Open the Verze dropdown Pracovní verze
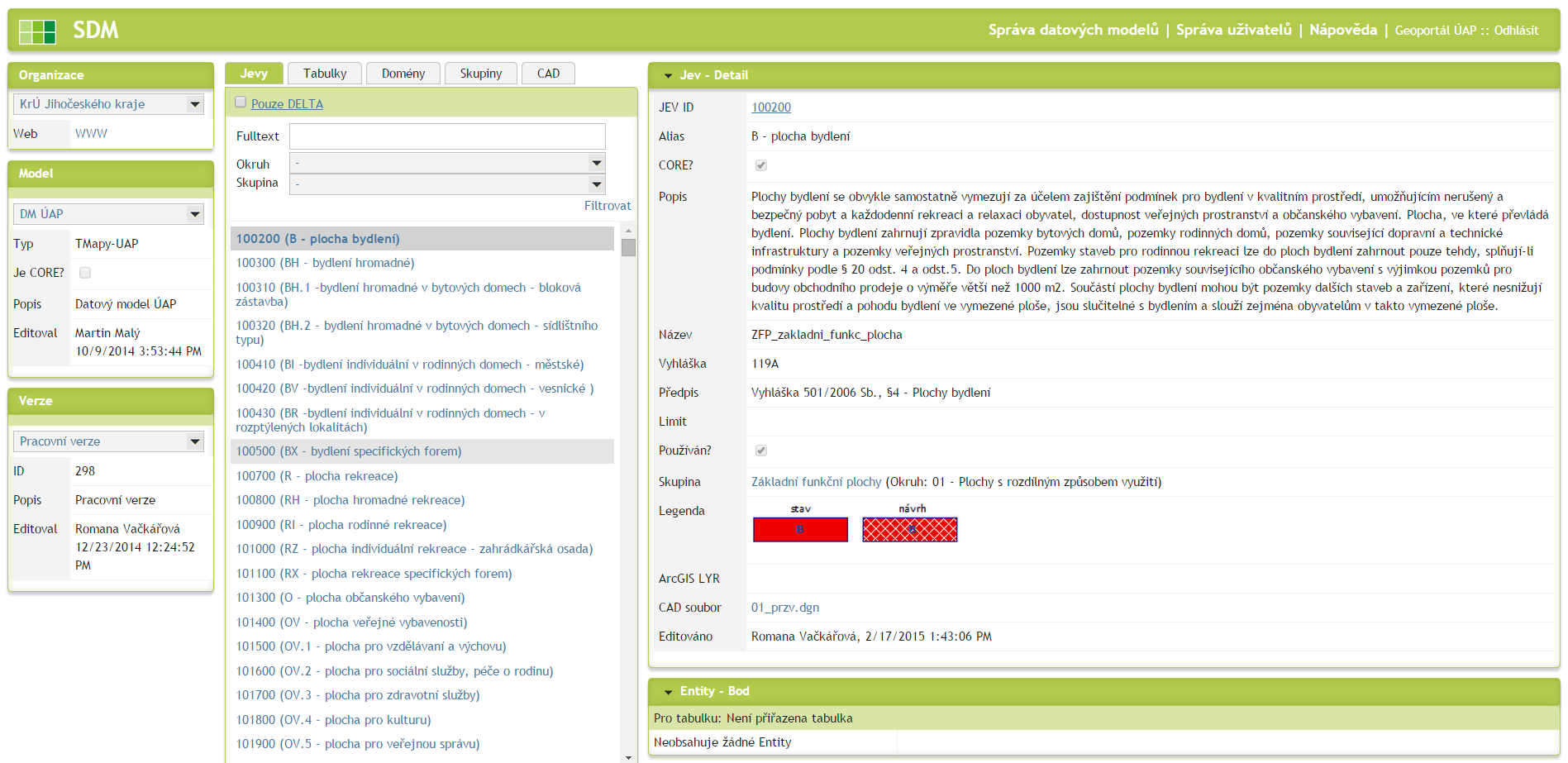The image size is (1568, 763). tap(108, 441)
